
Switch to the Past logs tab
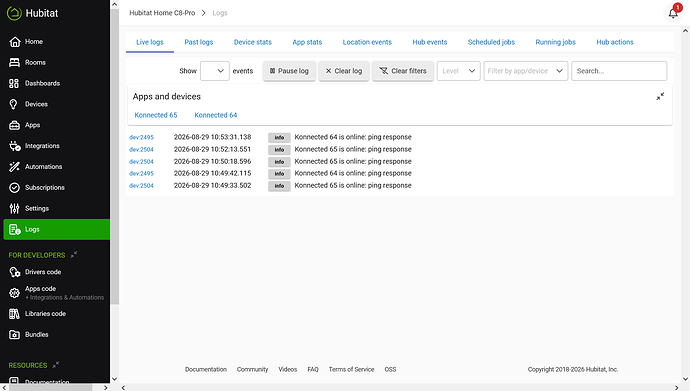click(198, 42)
